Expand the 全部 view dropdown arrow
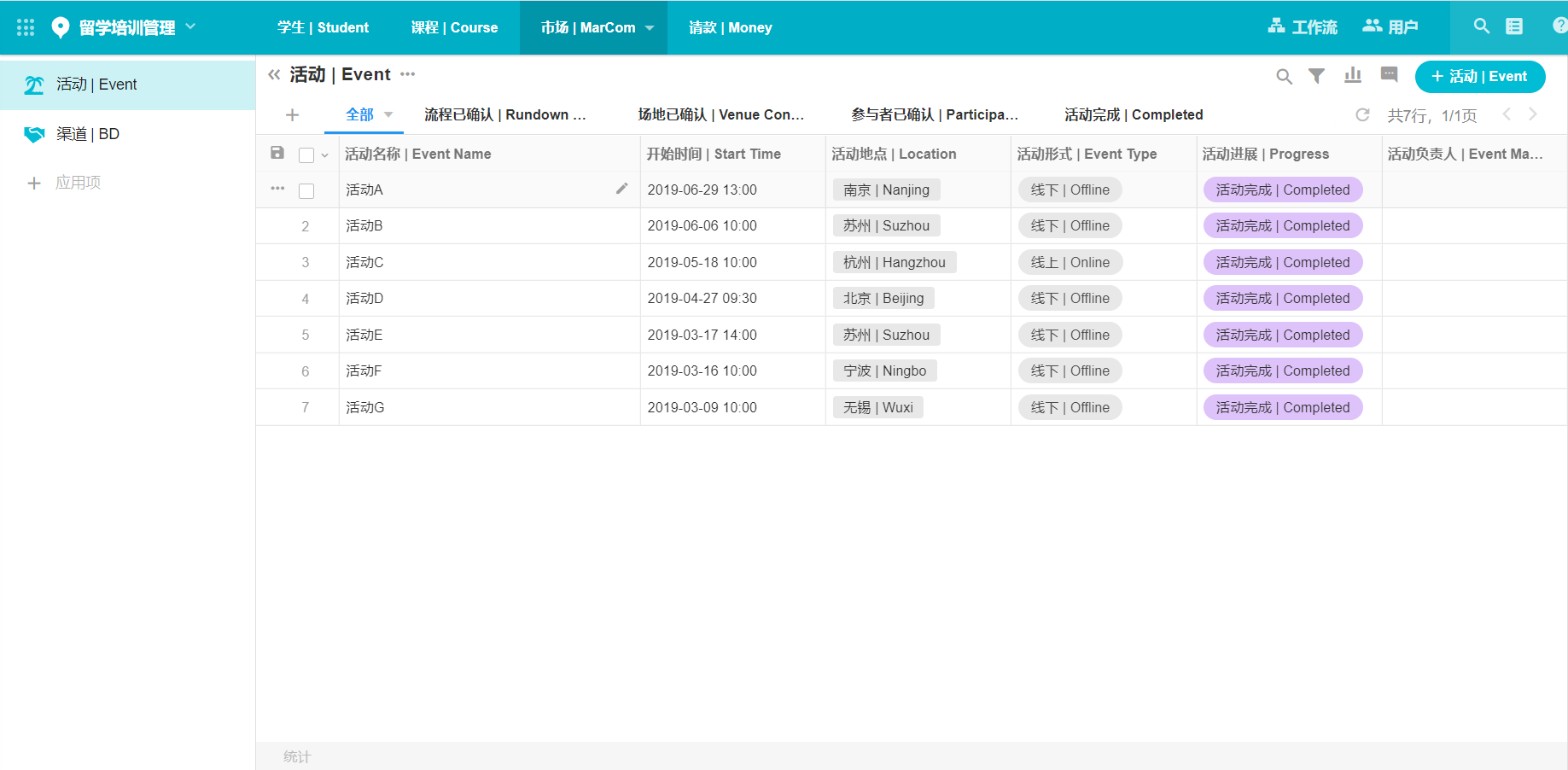Viewport: 1568px width, 770px height. coord(388,114)
